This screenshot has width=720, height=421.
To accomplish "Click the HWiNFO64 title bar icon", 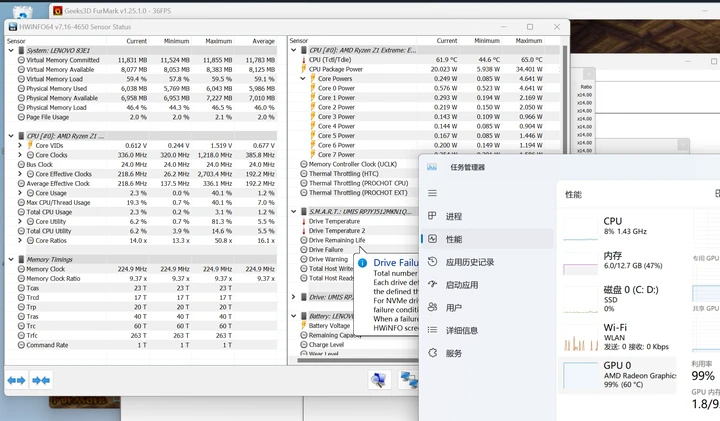I will (x=12, y=27).
